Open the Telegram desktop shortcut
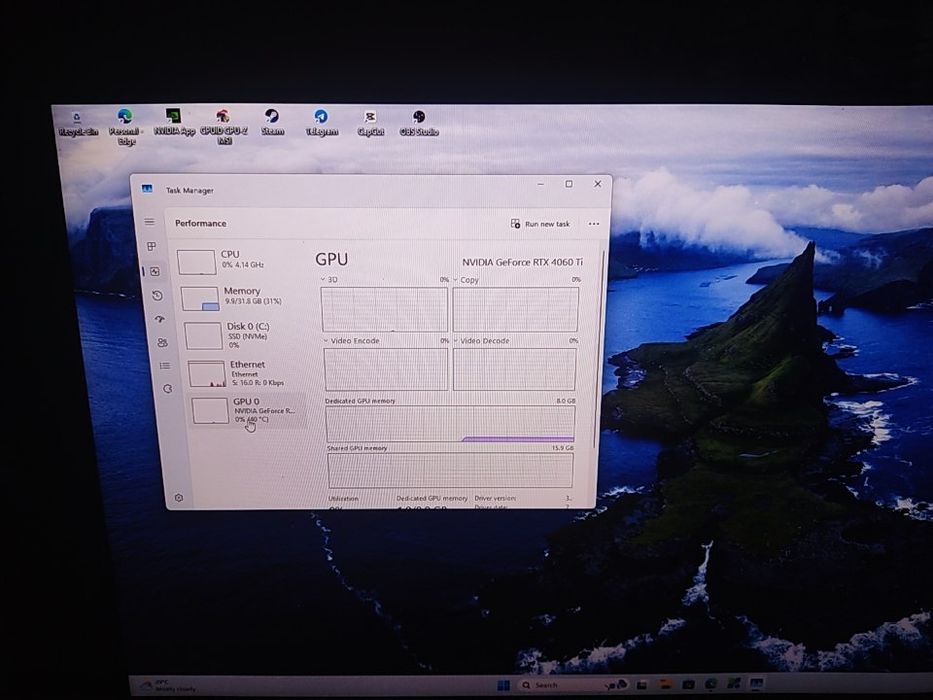 pos(321,123)
